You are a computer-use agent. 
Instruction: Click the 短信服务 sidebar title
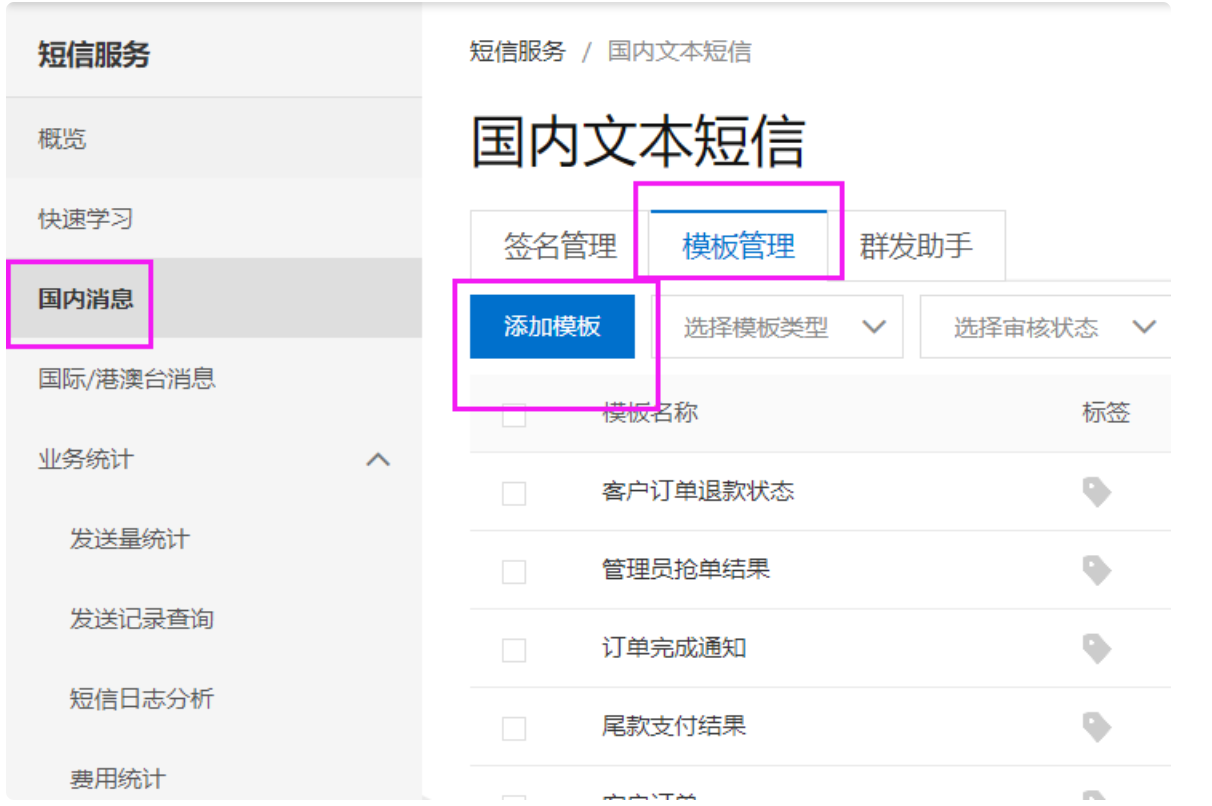[94, 54]
